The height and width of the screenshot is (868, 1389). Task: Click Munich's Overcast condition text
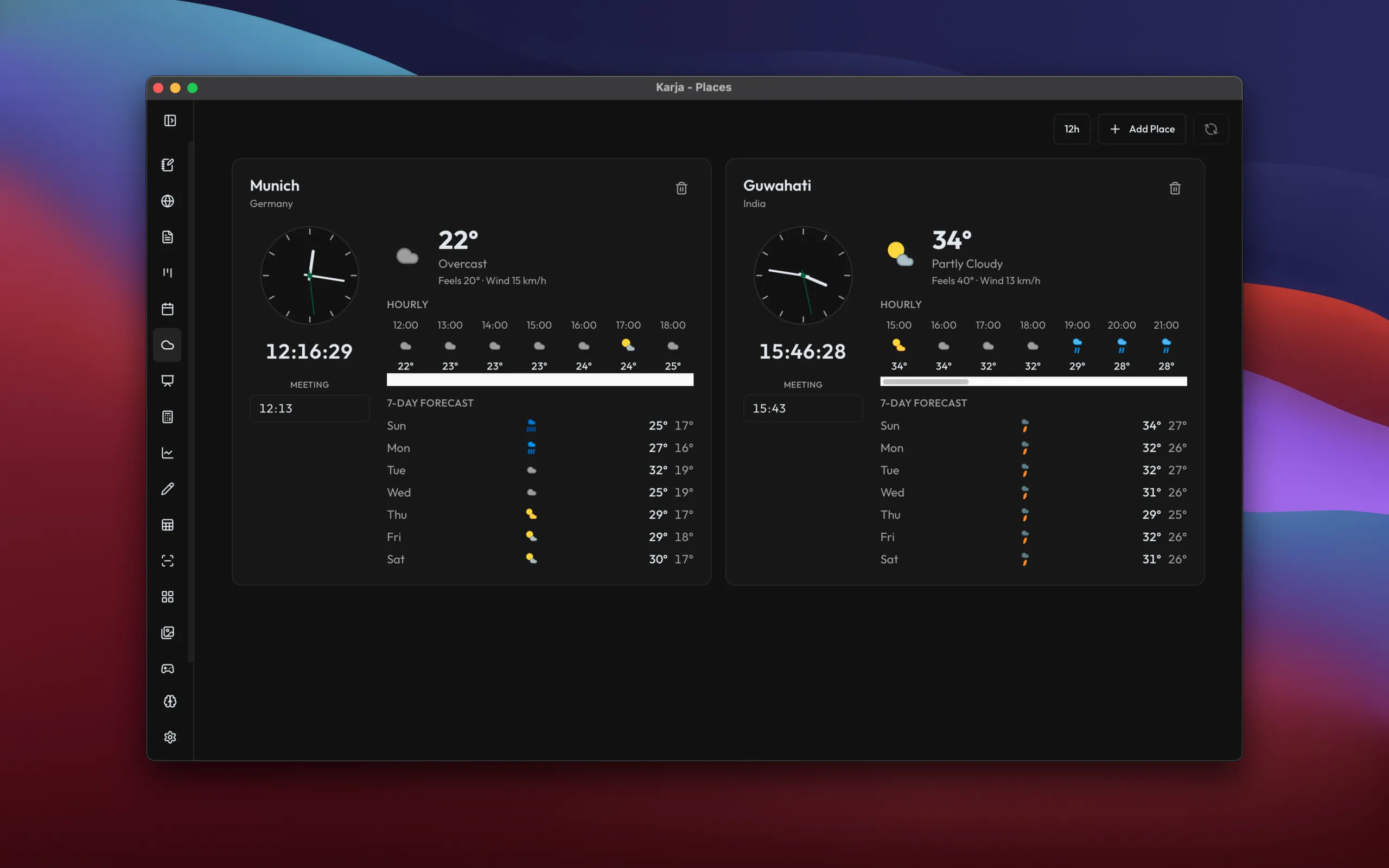coord(462,264)
